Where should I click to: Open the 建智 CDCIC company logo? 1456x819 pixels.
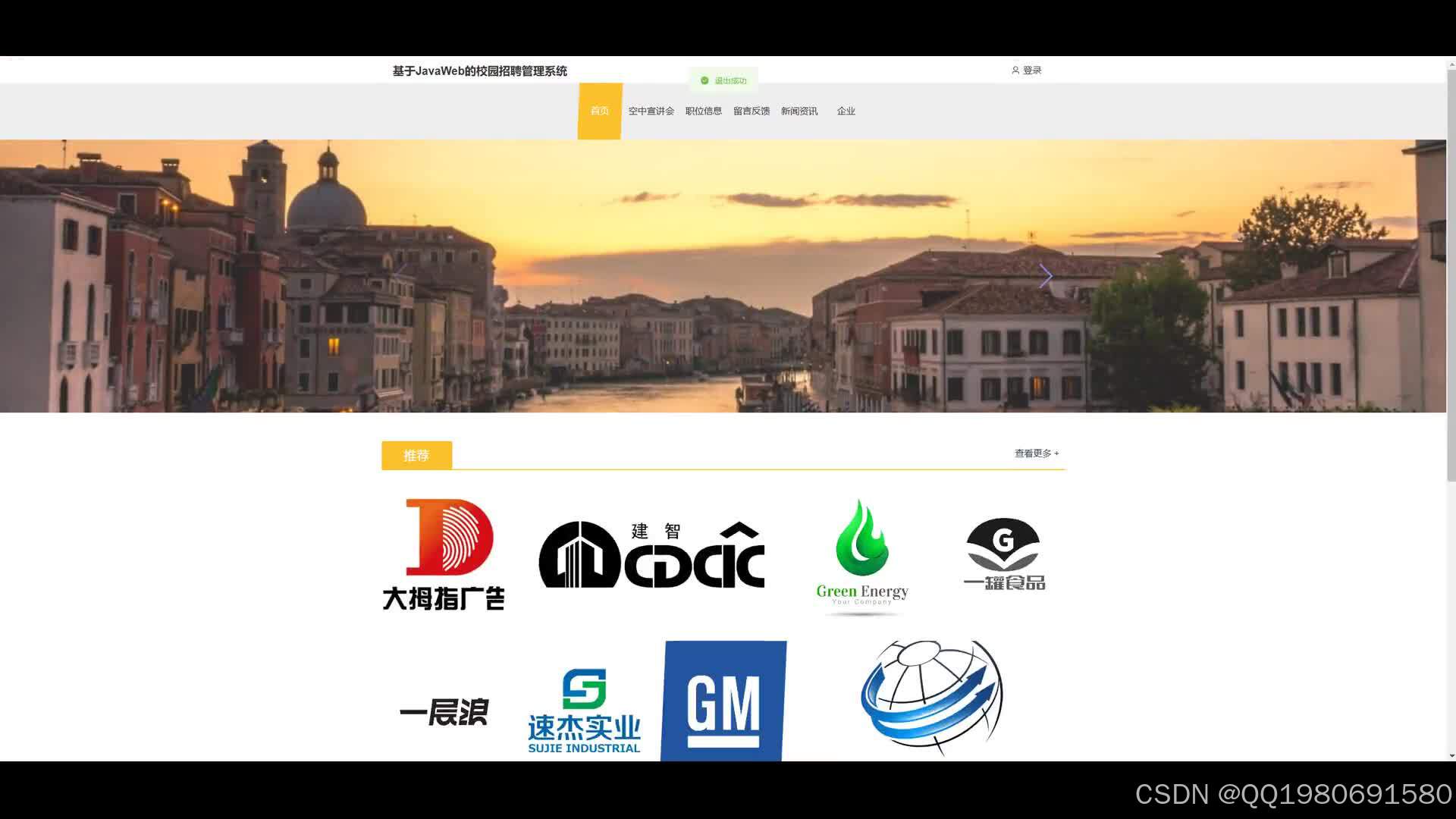point(651,554)
